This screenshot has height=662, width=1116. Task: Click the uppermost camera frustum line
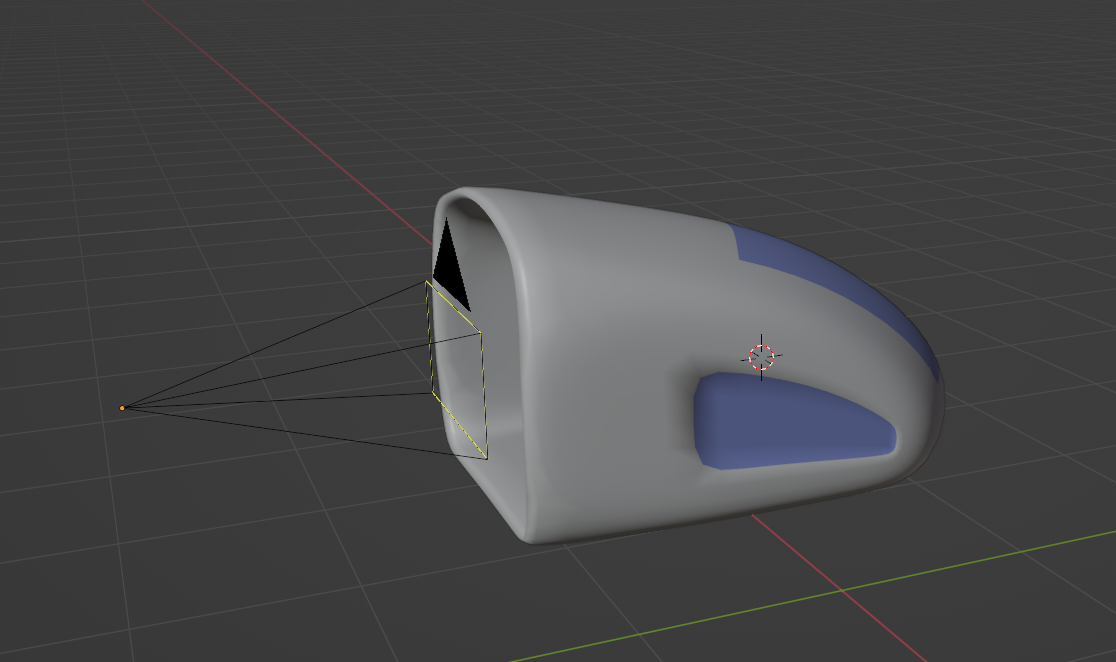pyautogui.click(x=270, y=346)
